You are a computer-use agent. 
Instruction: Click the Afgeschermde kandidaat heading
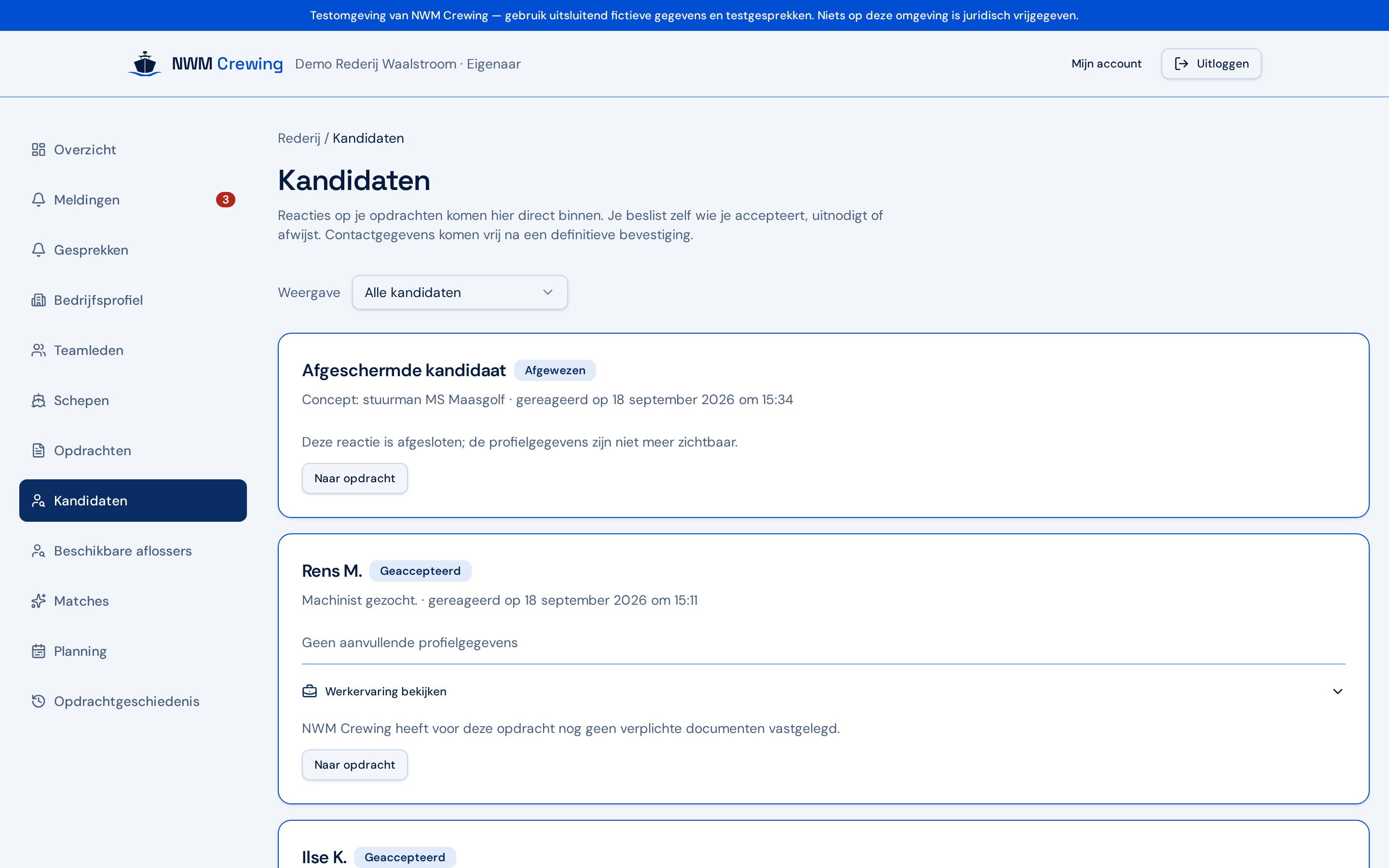404,370
